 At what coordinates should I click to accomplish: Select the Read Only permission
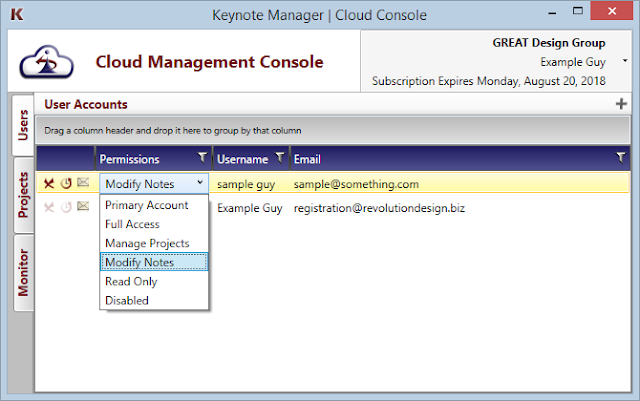(131, 281)
